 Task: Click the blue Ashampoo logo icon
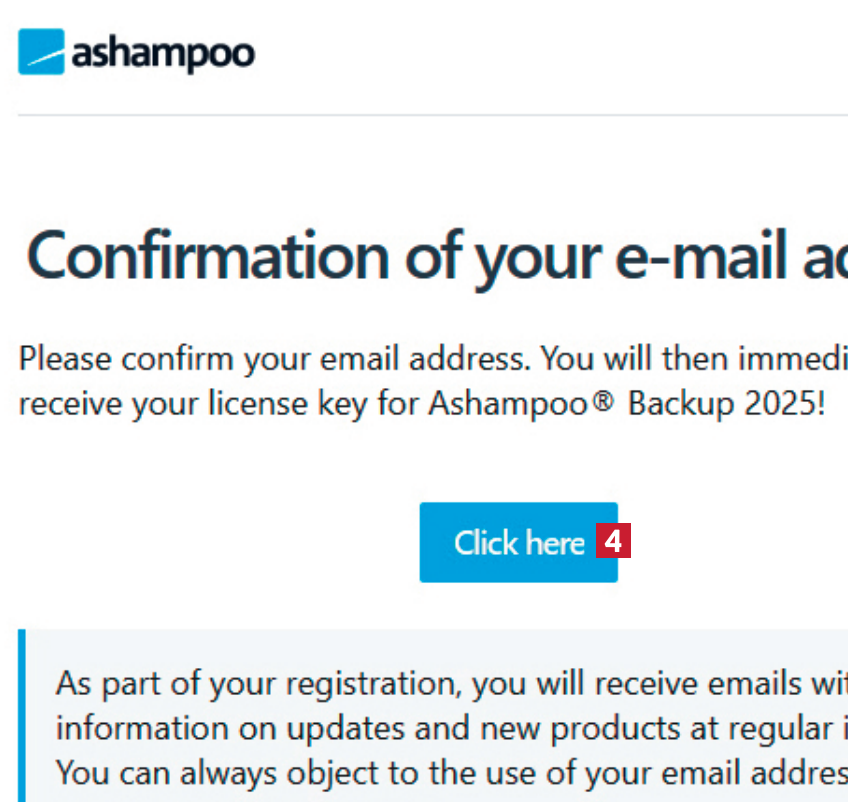[41, 52]
